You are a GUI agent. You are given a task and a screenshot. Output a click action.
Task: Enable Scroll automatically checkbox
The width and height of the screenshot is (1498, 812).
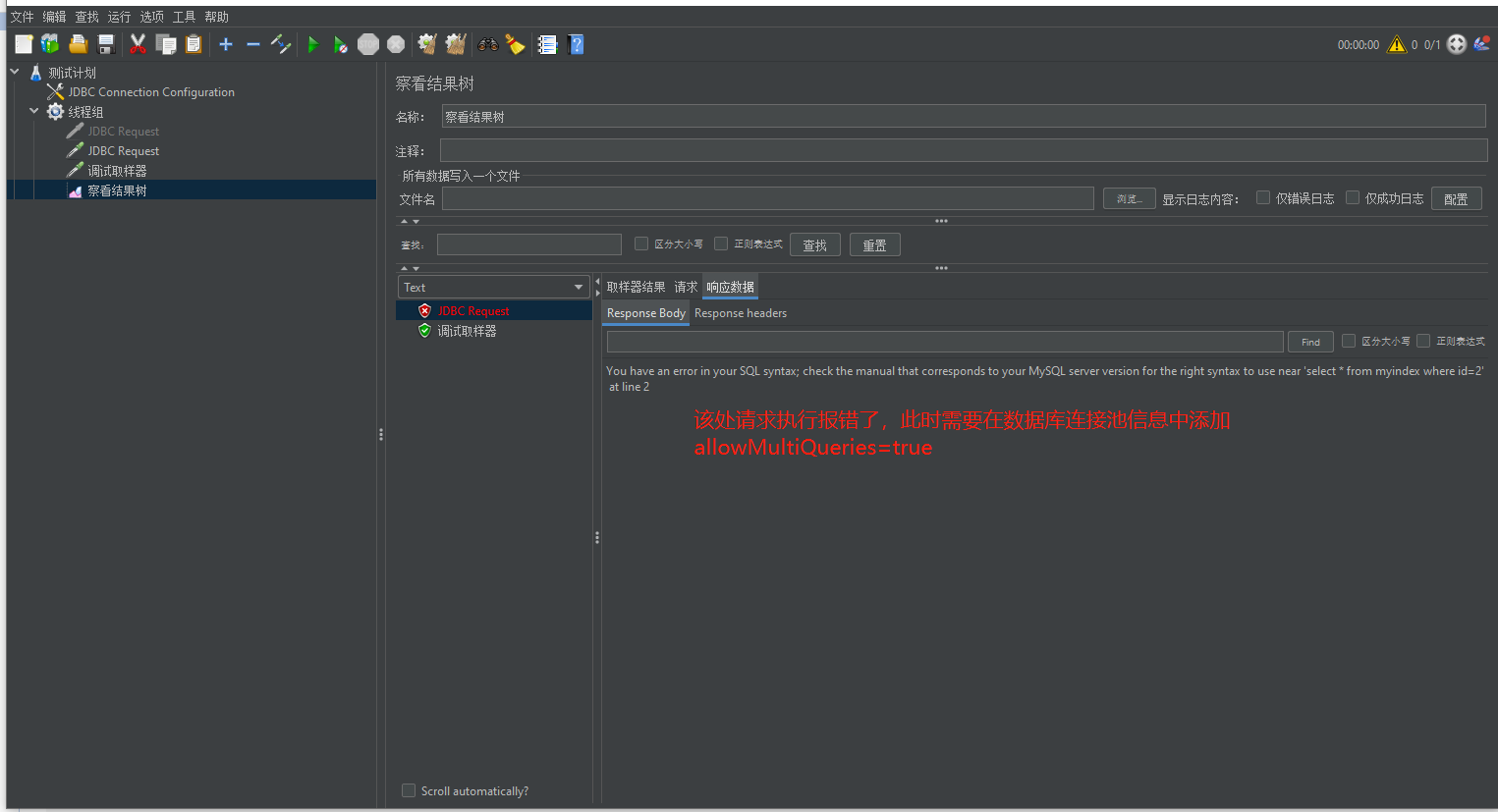click(409, 790)
